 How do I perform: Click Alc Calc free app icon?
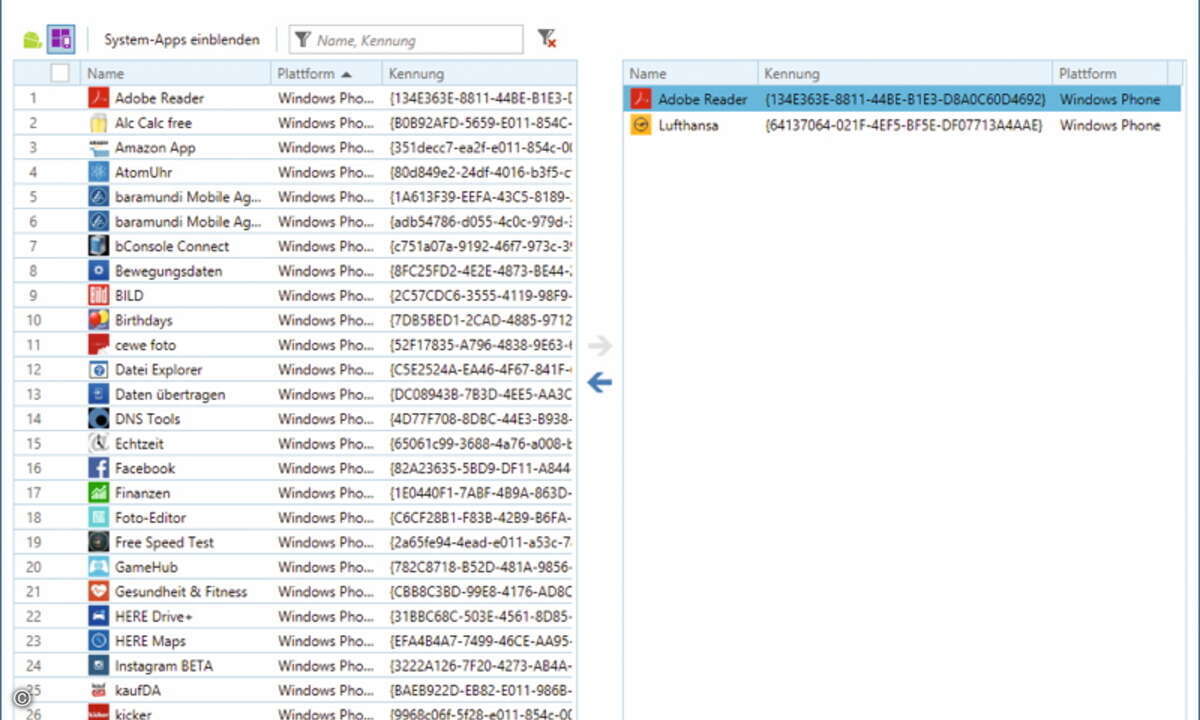98,123
